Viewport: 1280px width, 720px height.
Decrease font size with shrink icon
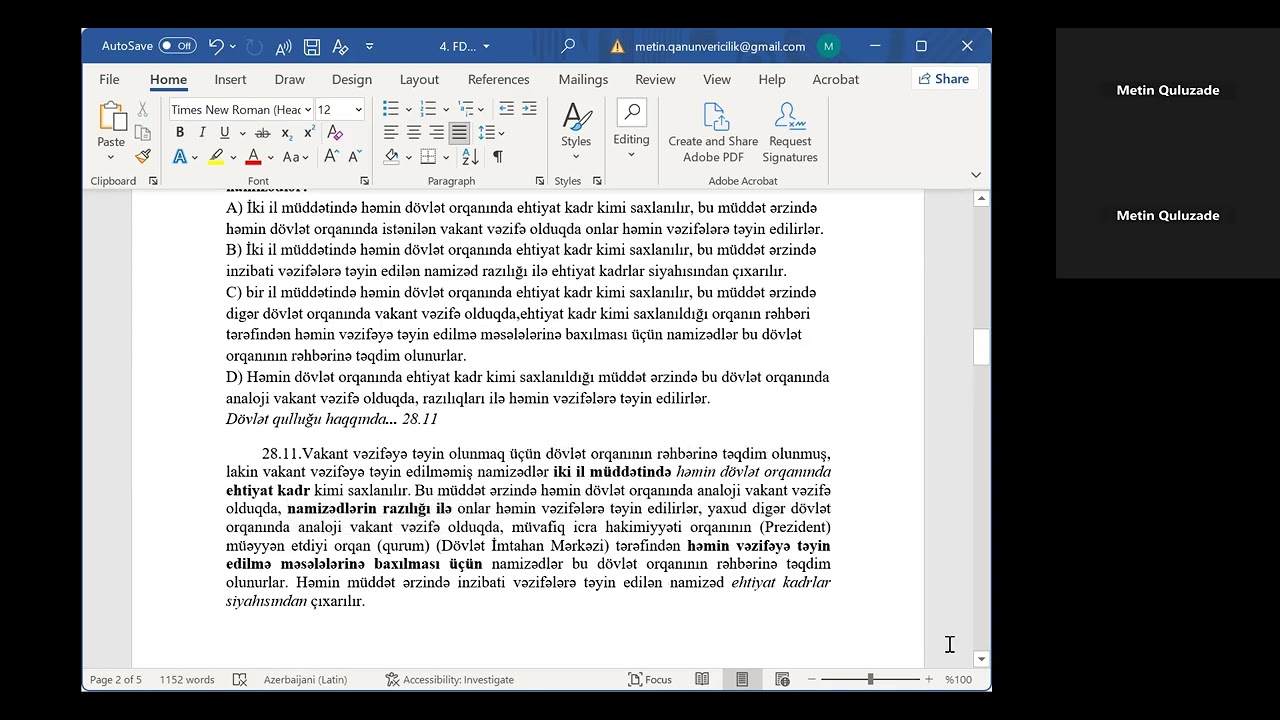[x=355, y=157]
